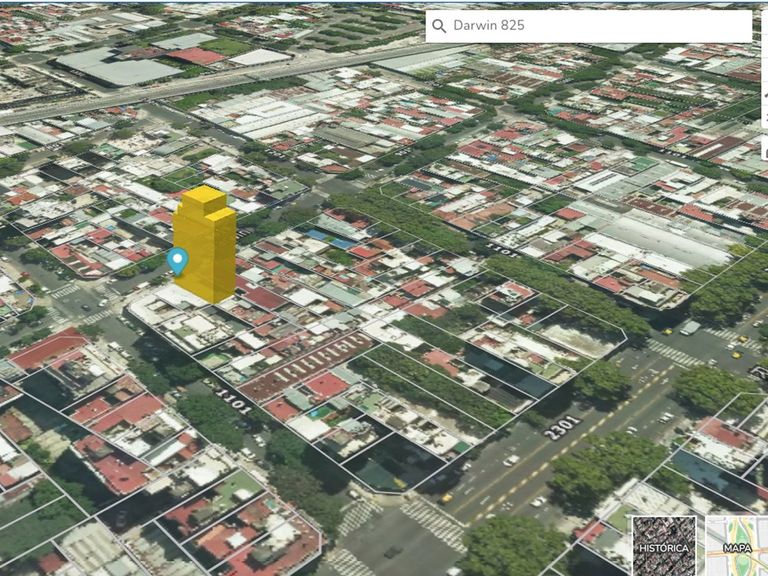Click the large grey warehouse roof at top left
This screenshot has height=576, width=768.
point(118,68)
